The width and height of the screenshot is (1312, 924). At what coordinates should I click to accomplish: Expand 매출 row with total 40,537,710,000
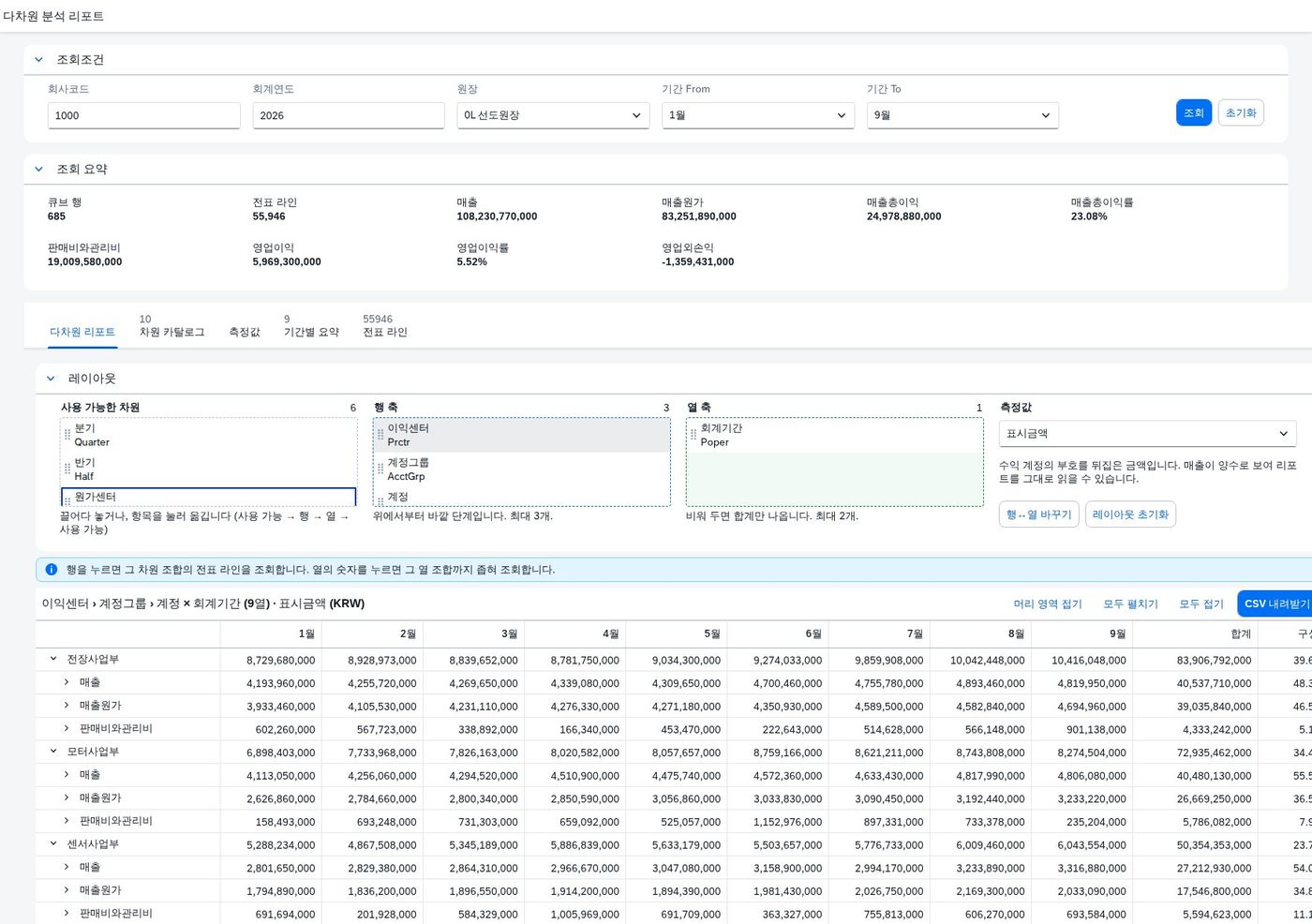coord(67,682)
